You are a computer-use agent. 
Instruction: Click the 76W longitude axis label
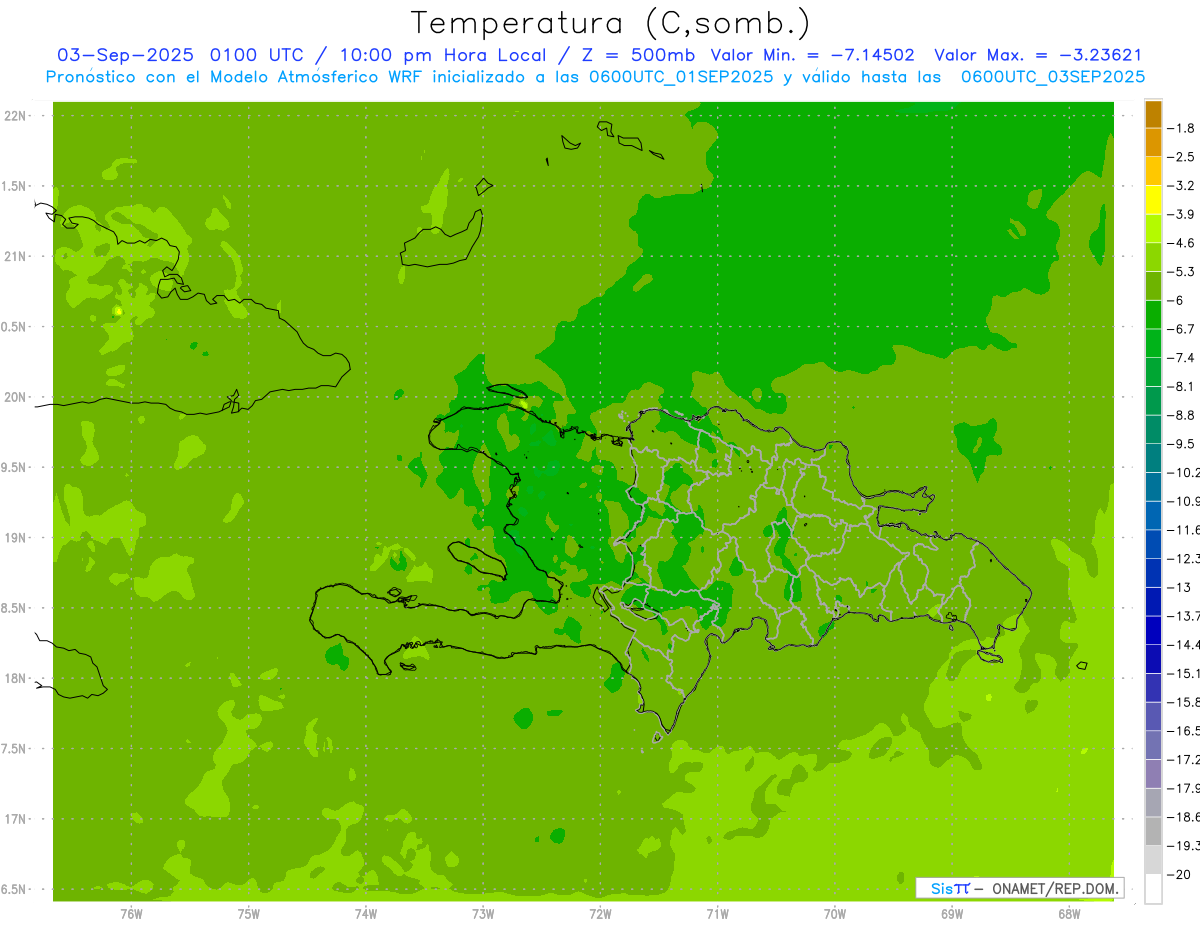click(131, 914)
